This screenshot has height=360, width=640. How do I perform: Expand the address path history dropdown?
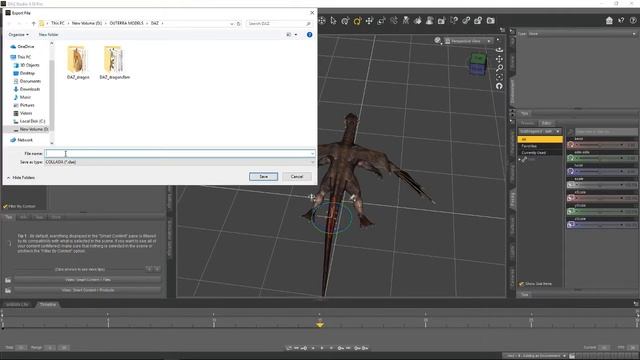click(x=232, y=24)
